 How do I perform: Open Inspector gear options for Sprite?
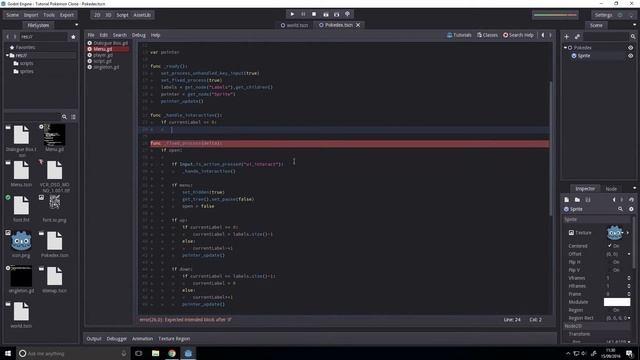631,209
